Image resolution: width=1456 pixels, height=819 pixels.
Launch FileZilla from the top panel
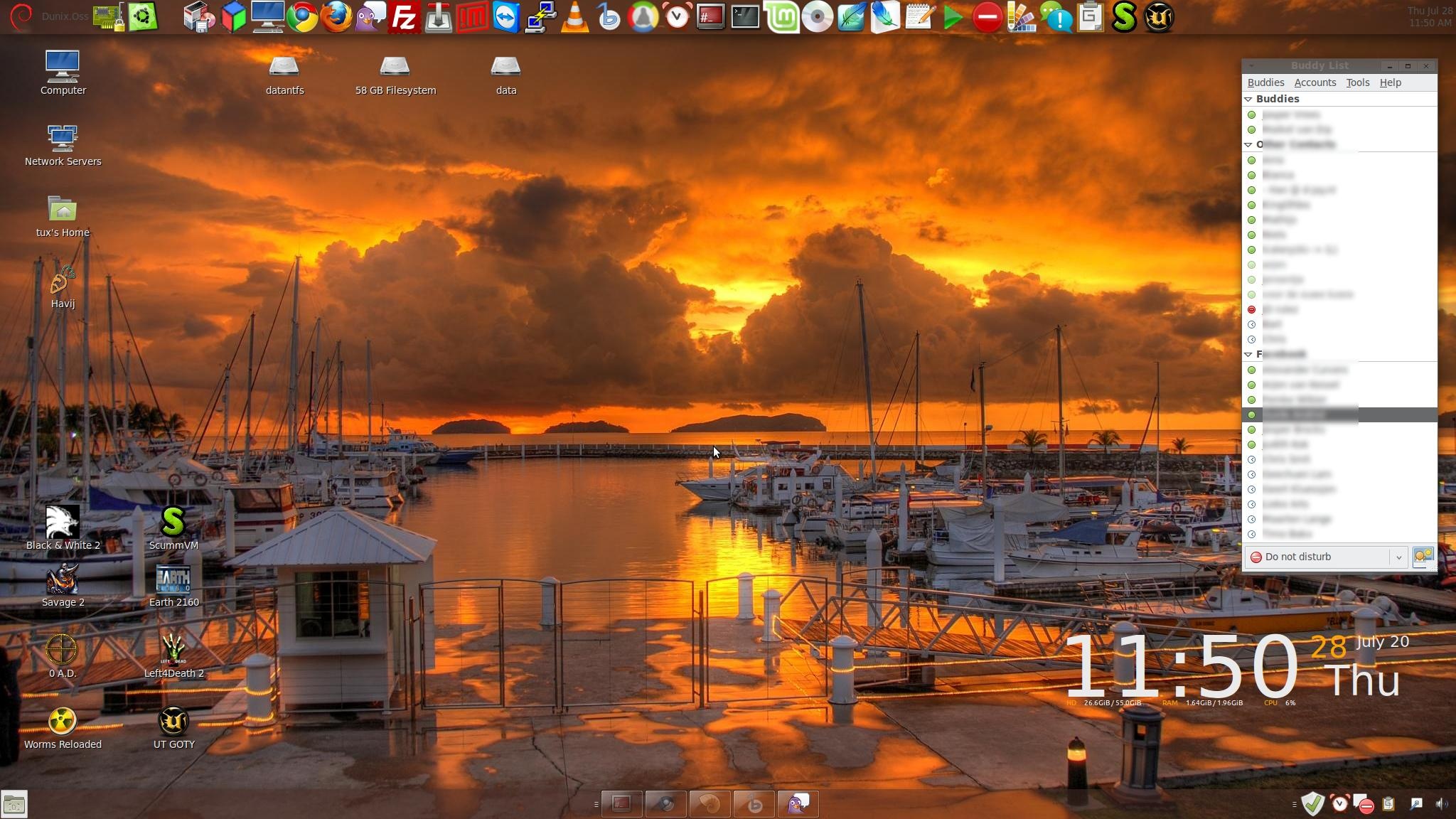404,17
